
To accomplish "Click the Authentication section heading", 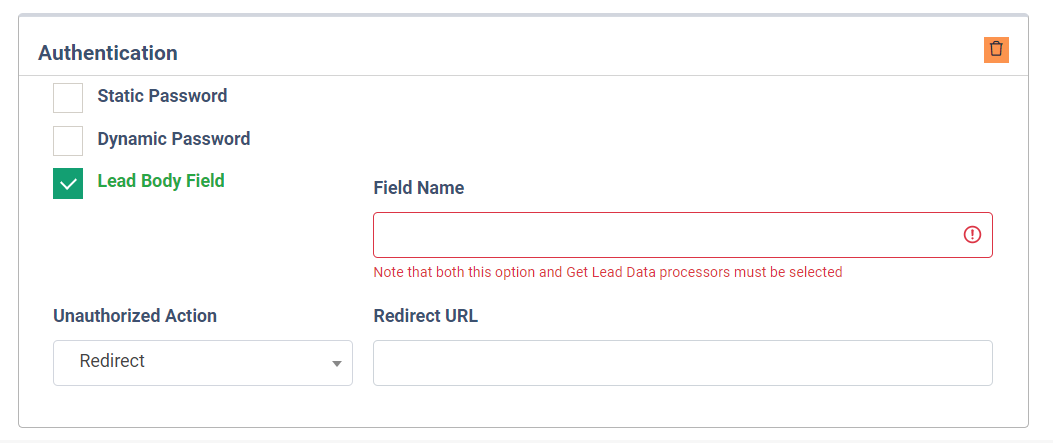I will (x=107, y=53).
